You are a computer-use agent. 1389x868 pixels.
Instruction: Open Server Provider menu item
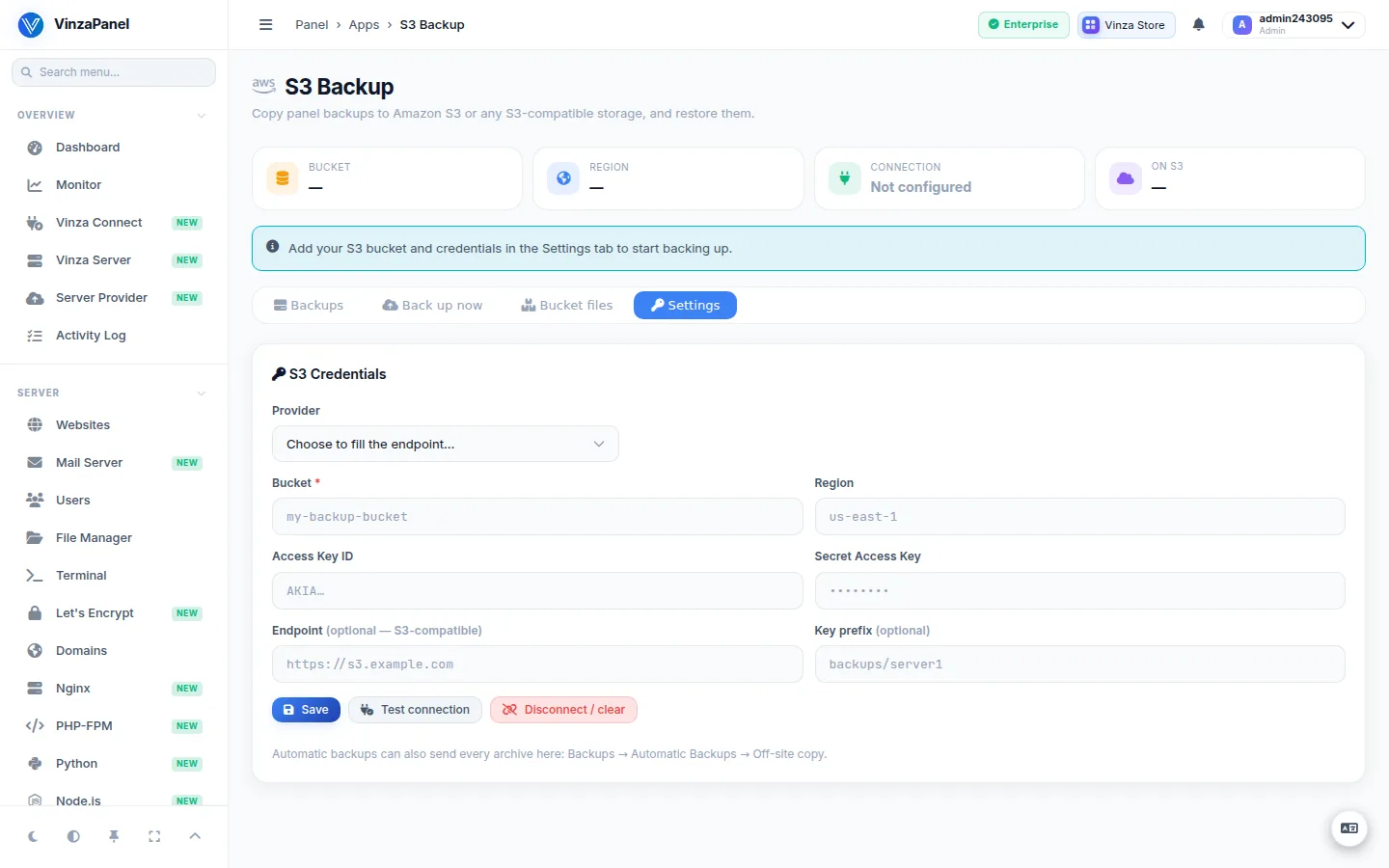114,298
